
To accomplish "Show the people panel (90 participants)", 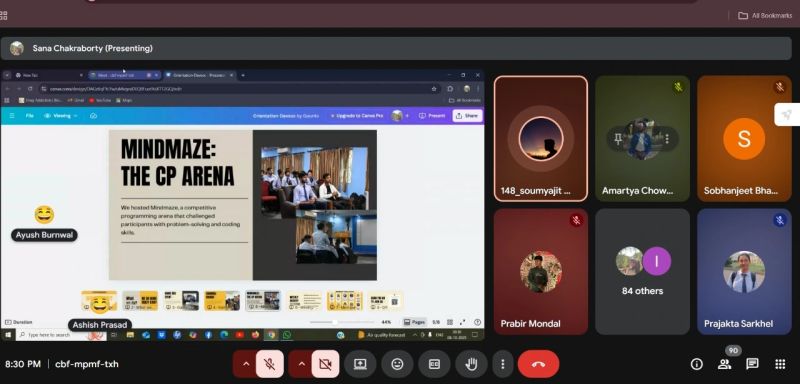I will [x=724, y=364].
